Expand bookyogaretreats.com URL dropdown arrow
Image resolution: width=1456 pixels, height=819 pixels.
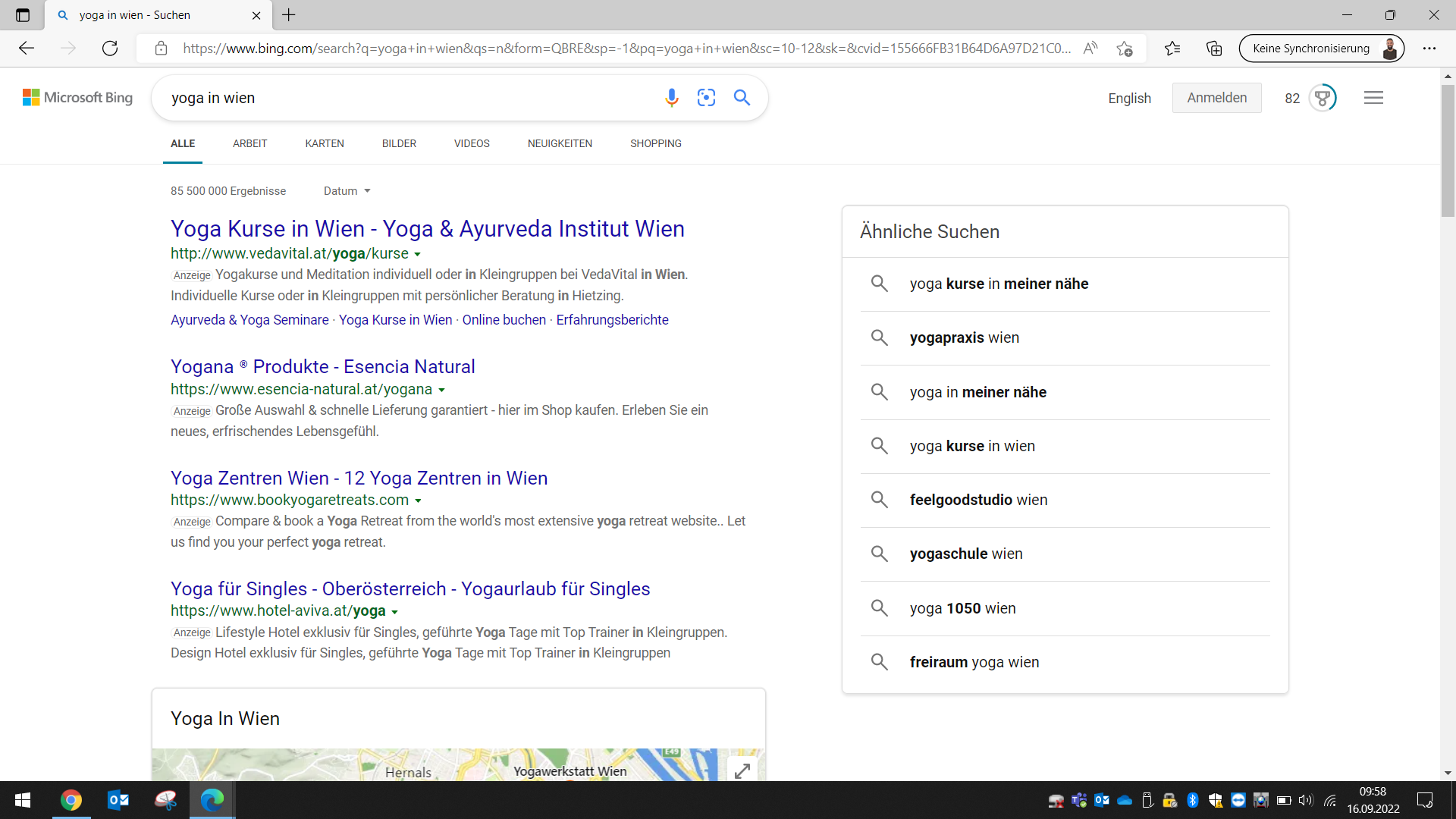418,501
